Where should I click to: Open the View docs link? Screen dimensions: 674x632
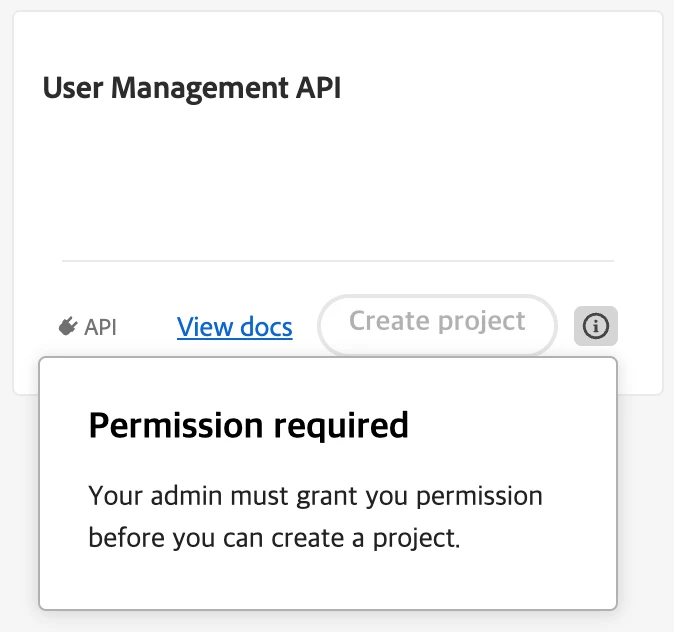pos(234,327)
